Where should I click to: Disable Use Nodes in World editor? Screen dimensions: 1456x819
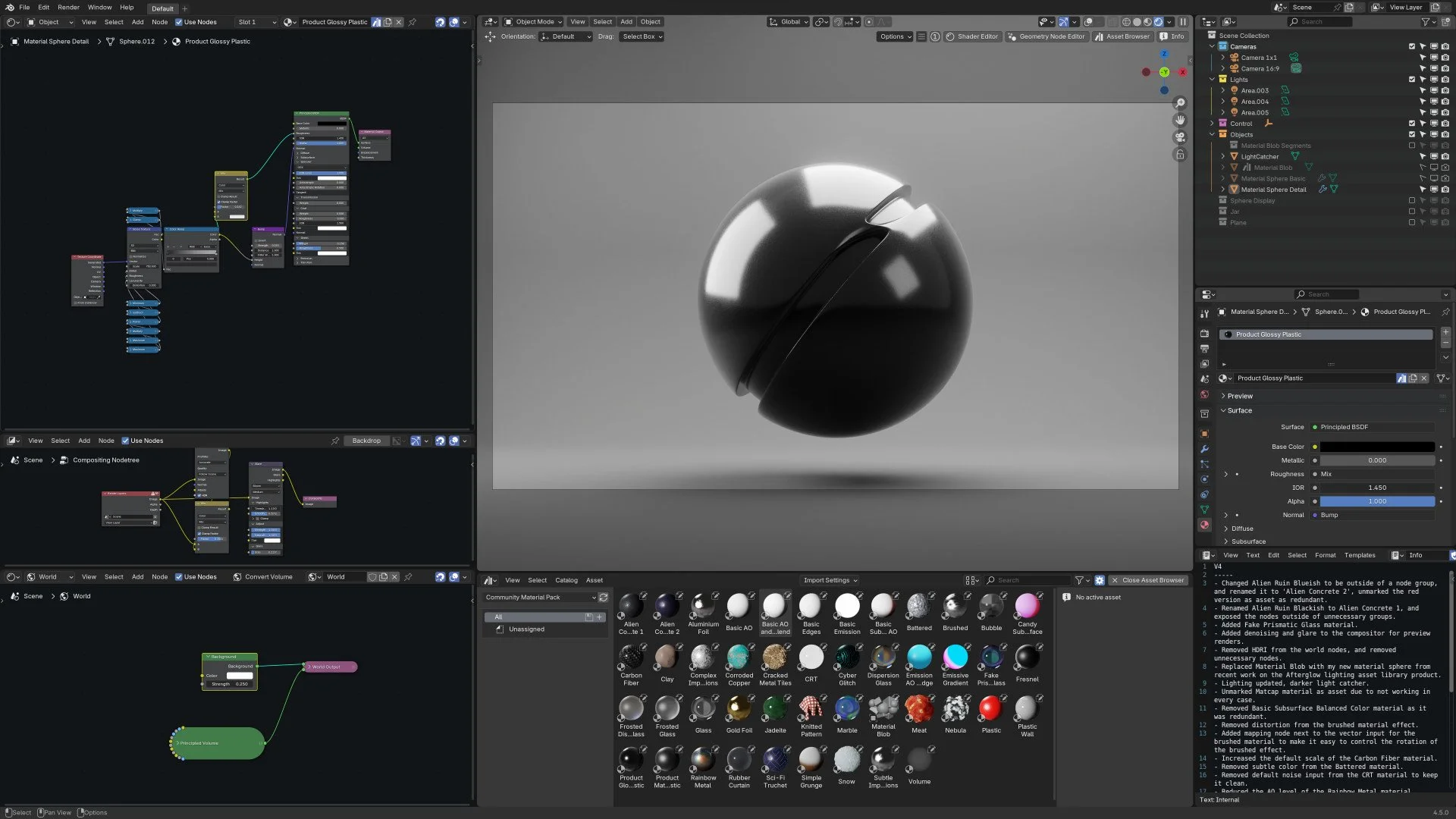(179, 577)
